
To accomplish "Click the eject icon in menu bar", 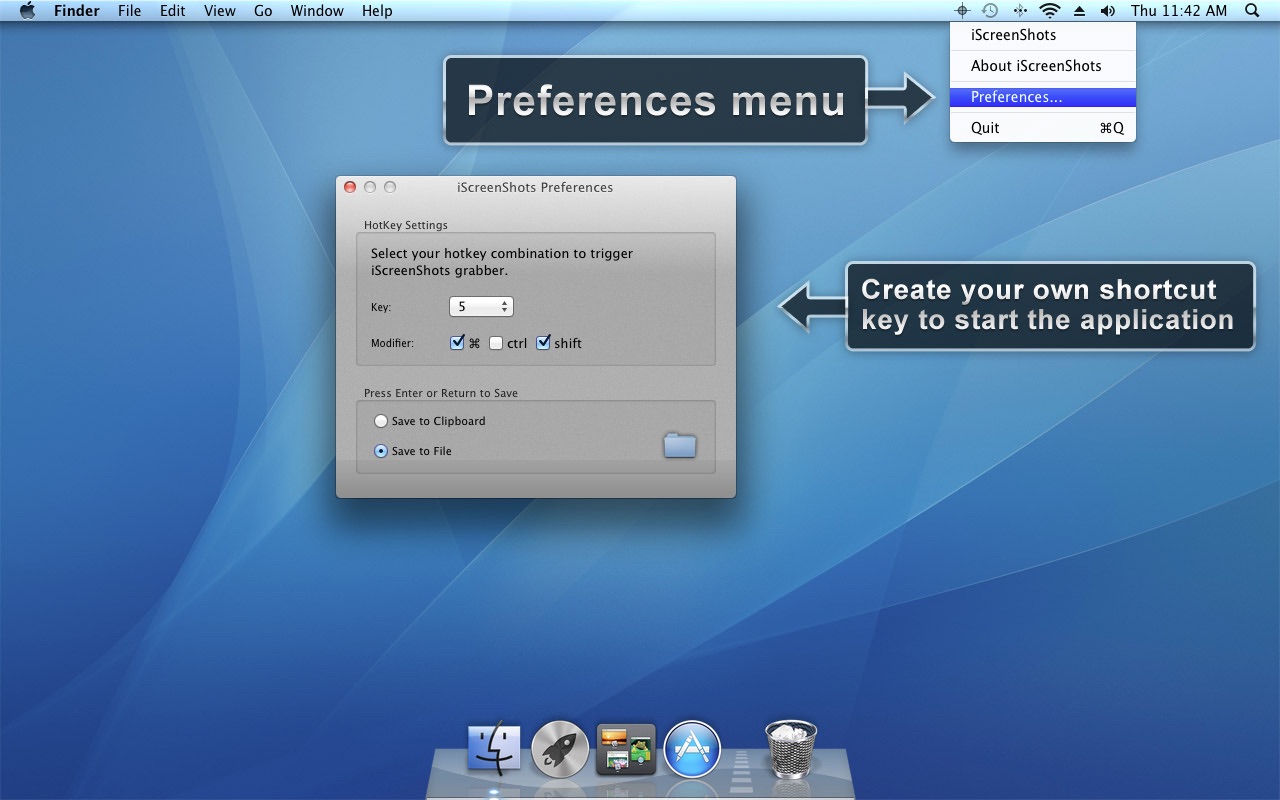I will tap(1079, 11).
